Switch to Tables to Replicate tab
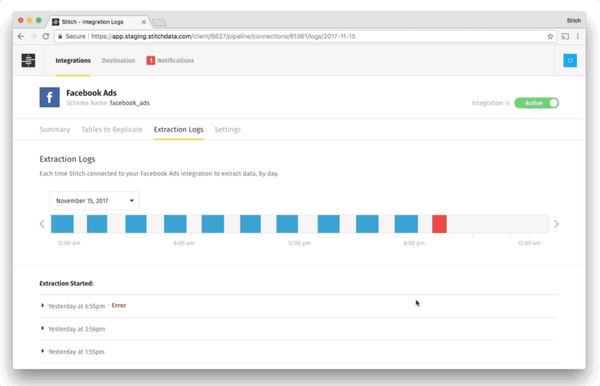The height and width of the screenshot is (386, 600). [x=112, y=129]
